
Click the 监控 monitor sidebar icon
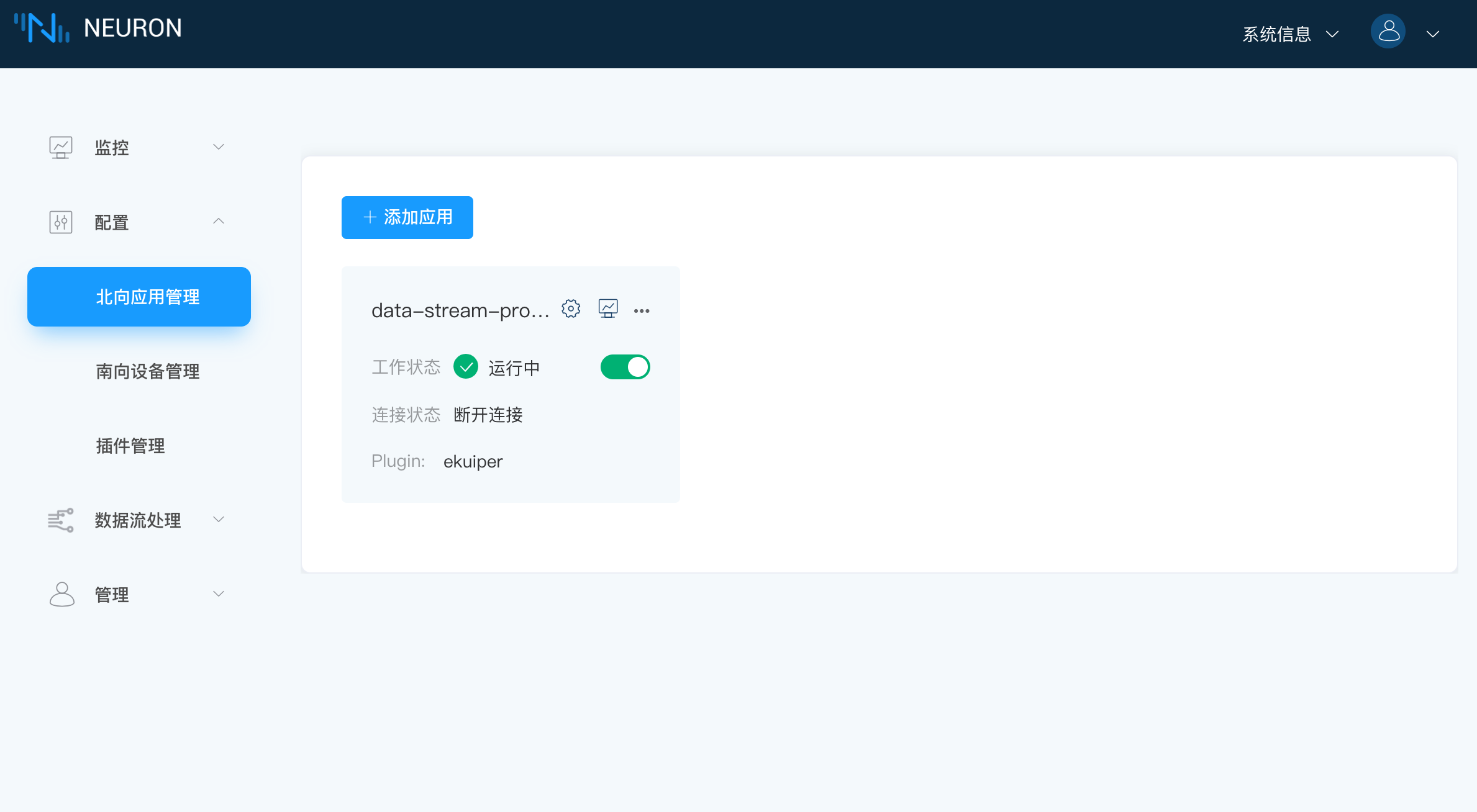(61, 148)
